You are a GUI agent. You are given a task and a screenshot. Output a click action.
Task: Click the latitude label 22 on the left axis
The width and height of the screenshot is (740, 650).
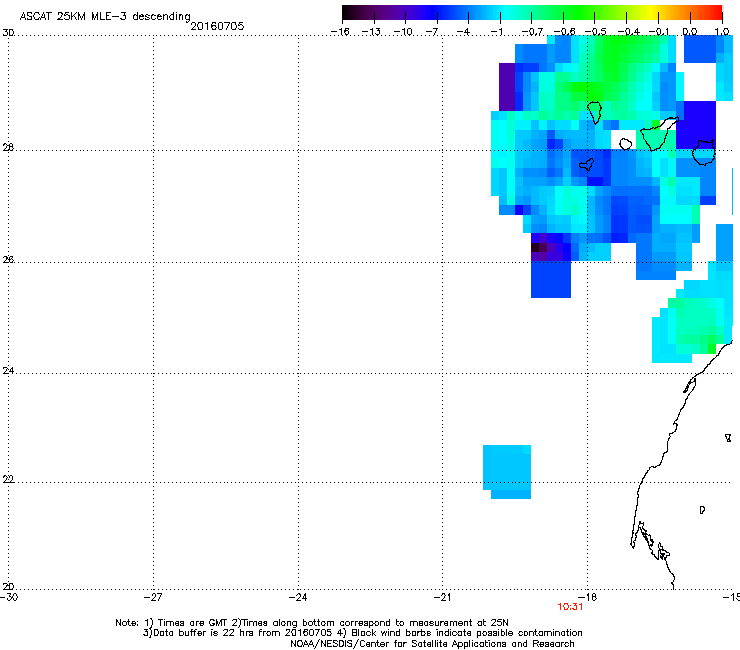(x=8, y=480)
